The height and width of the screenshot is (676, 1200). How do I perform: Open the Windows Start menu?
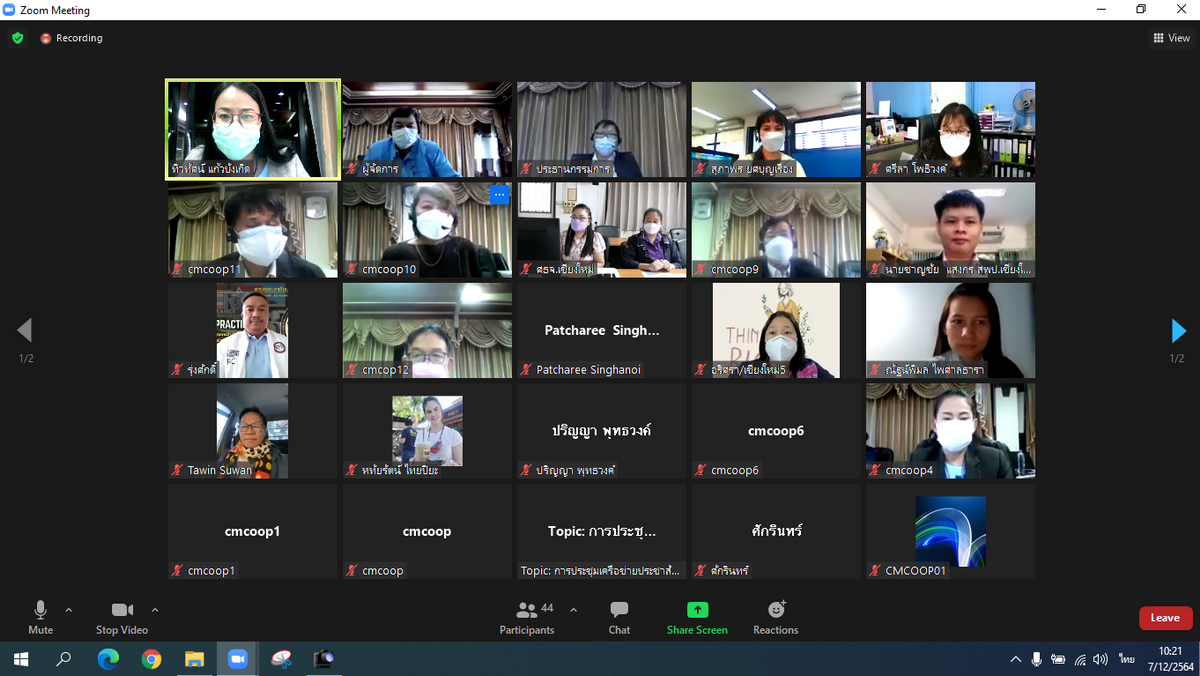coord(20,659)
